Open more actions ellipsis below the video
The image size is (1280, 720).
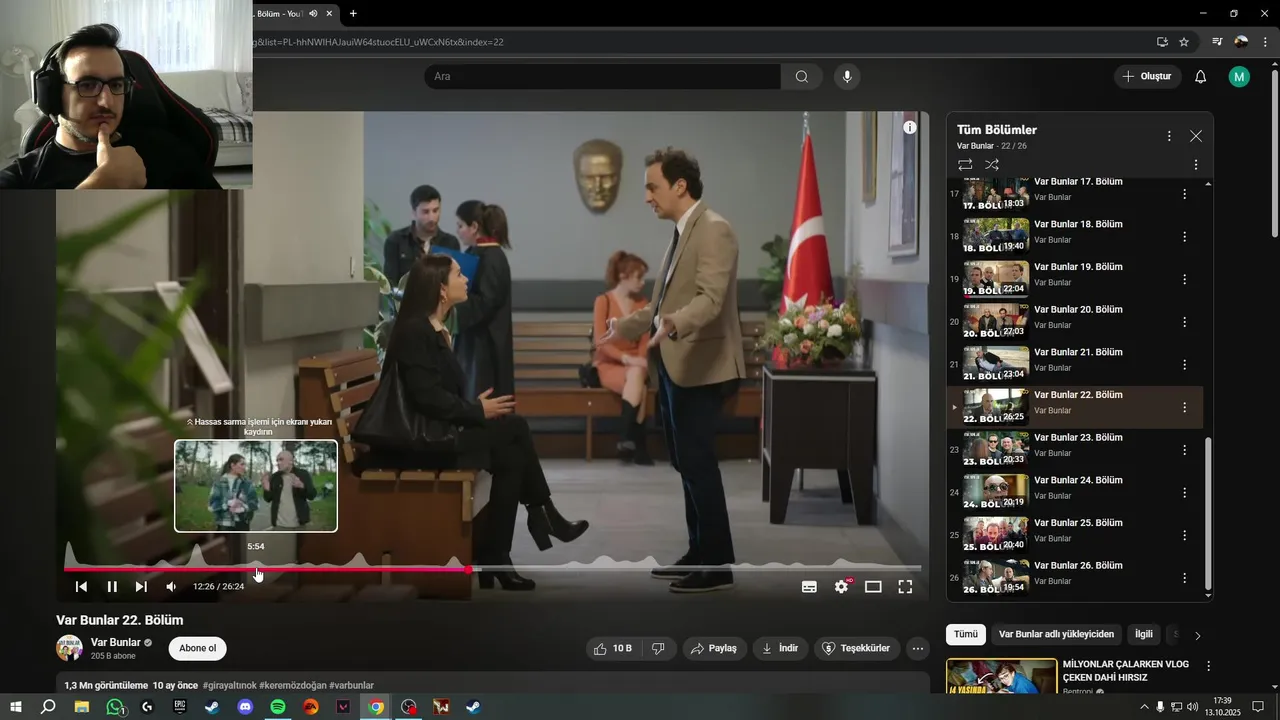tap(918, 648)
